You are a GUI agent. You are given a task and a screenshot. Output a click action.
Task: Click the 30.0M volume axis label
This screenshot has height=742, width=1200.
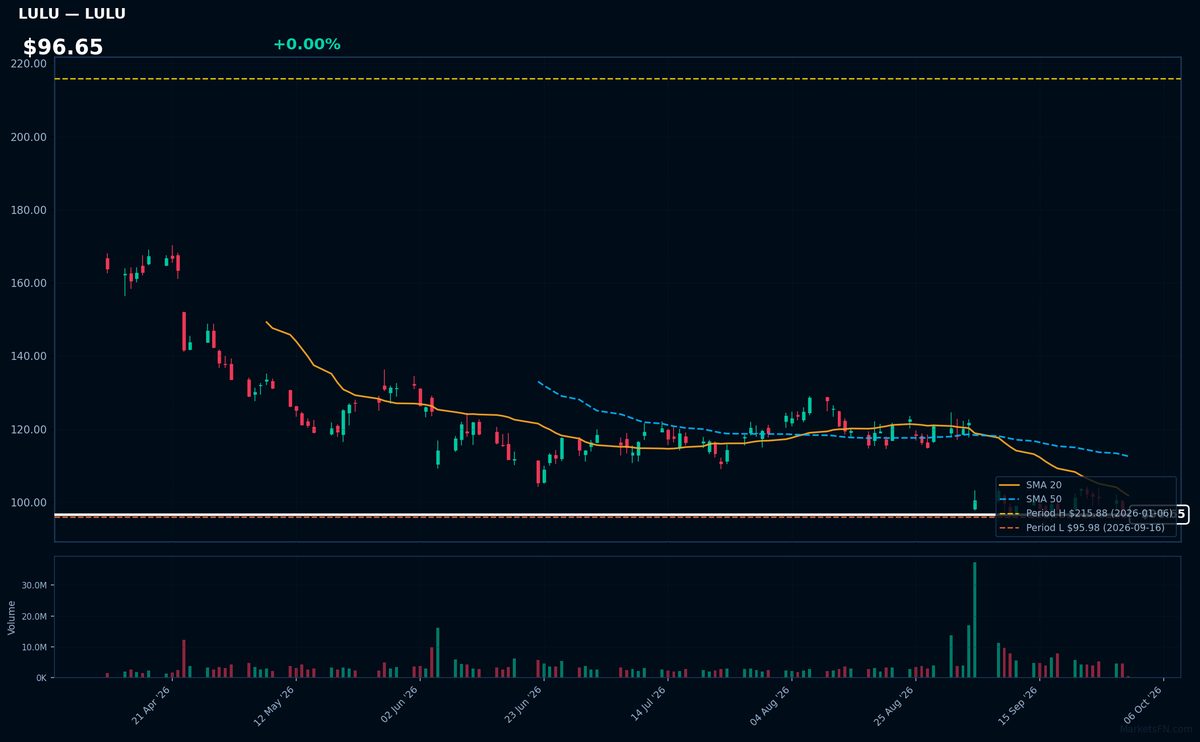click(x=34, y=586)
